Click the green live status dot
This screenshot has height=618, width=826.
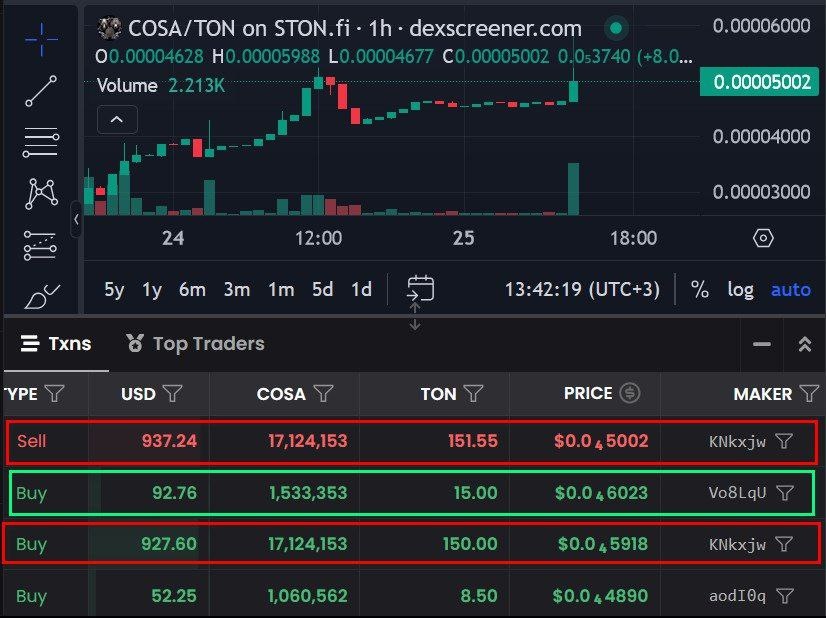pos(616,28)
